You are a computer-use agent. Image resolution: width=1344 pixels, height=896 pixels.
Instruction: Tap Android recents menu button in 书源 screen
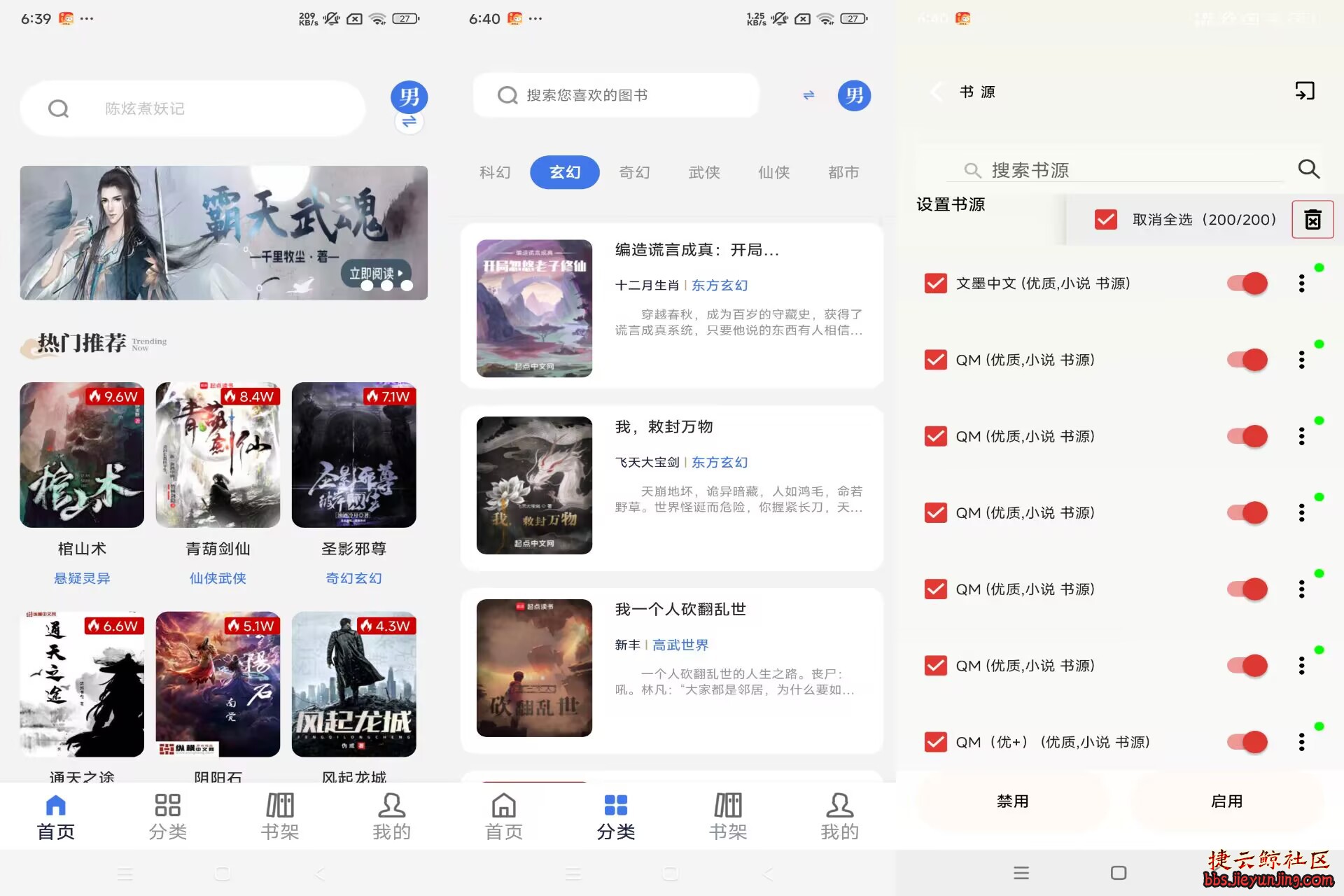(x=1021, y=873)
